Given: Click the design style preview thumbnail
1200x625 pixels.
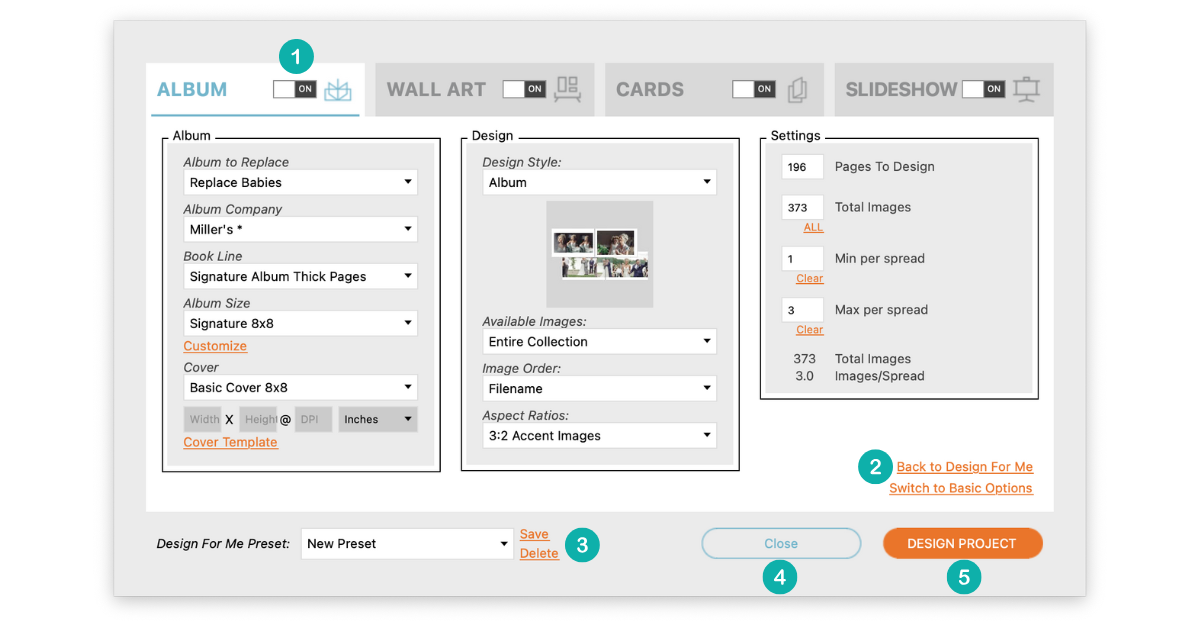Looking at the screenshot, I should click(600, 254).
